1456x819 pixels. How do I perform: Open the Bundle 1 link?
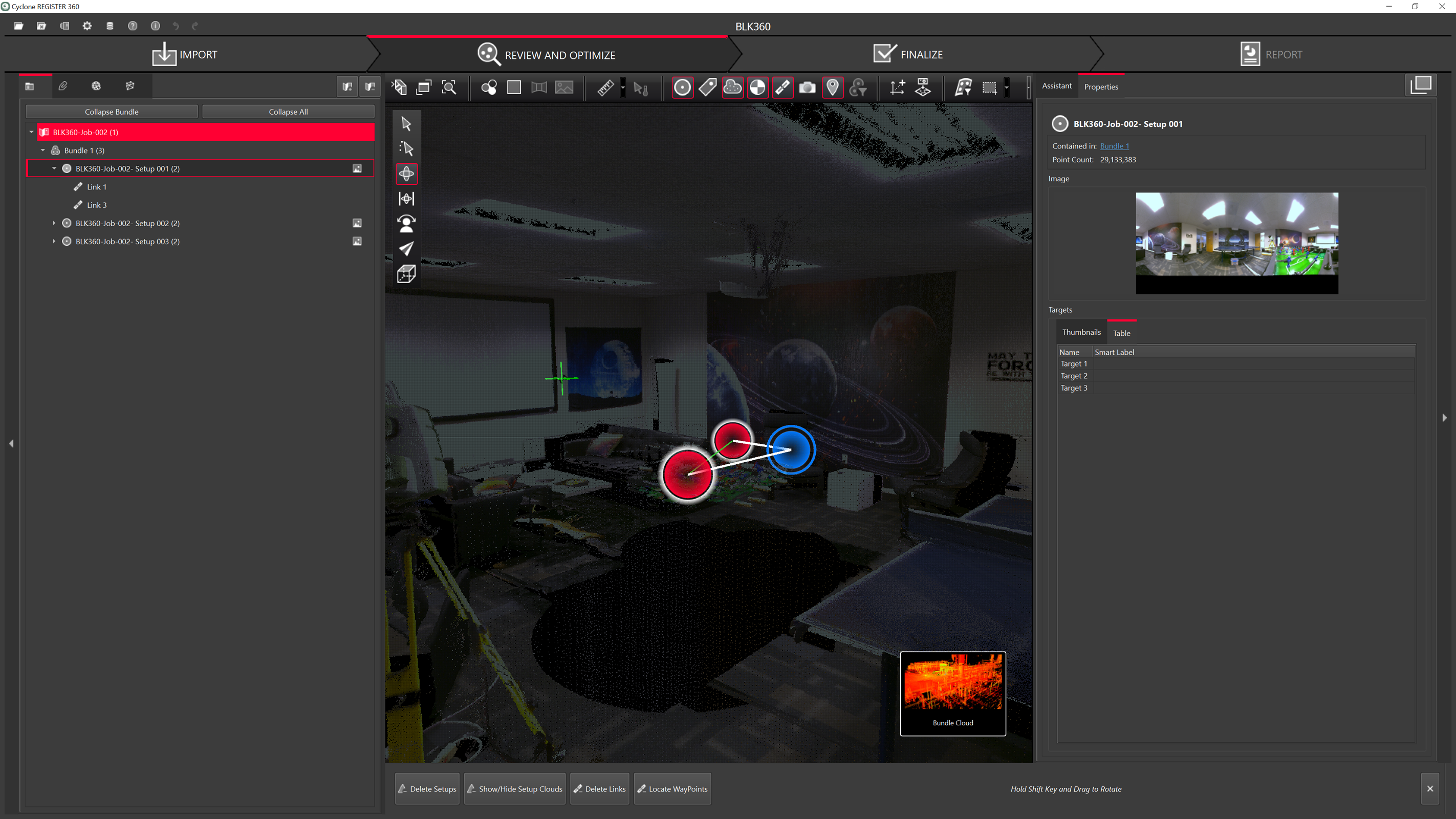[1114, 146]
